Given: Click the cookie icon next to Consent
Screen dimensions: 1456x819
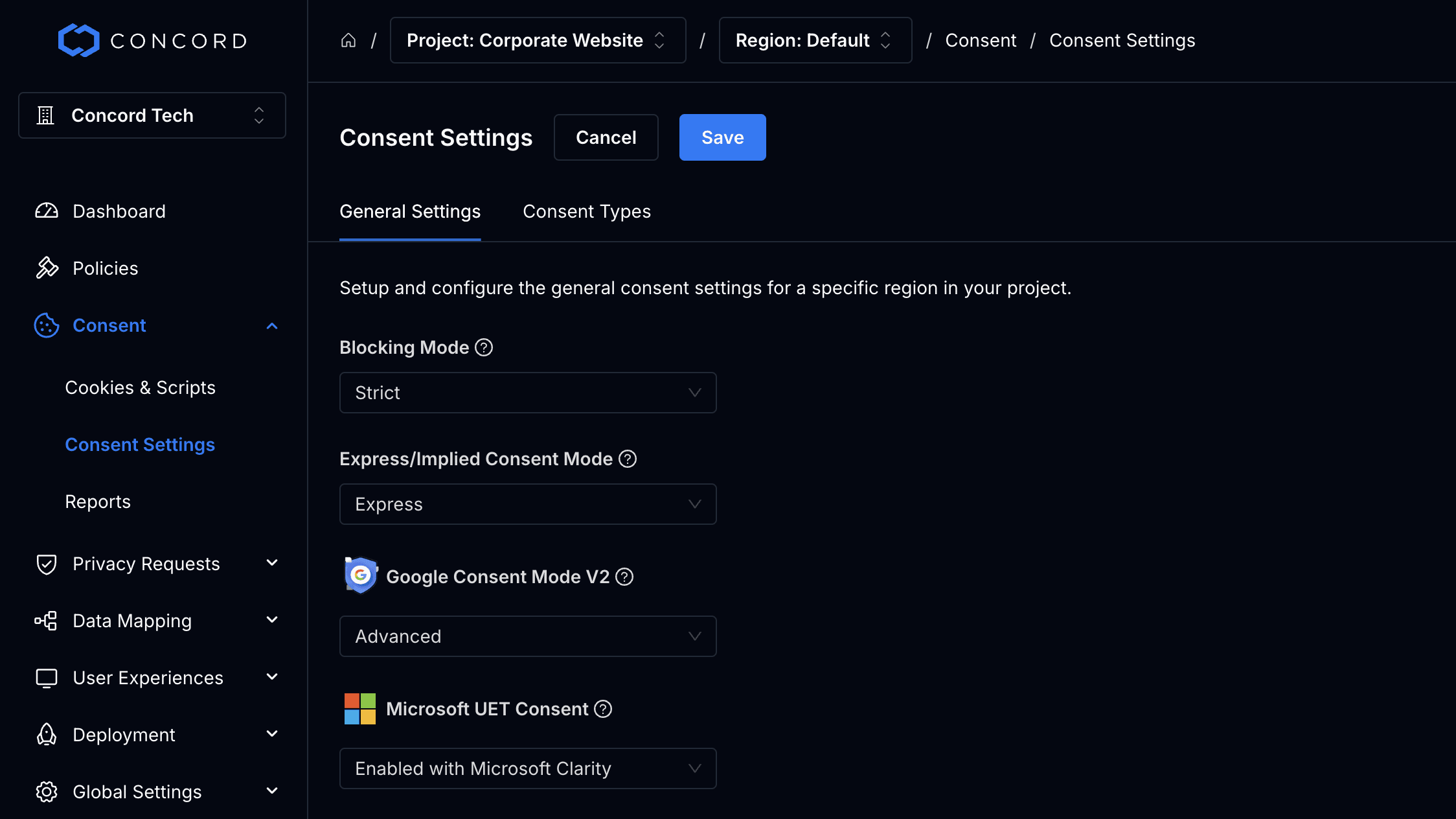Looking at the screenshot, I should point(45,326).
